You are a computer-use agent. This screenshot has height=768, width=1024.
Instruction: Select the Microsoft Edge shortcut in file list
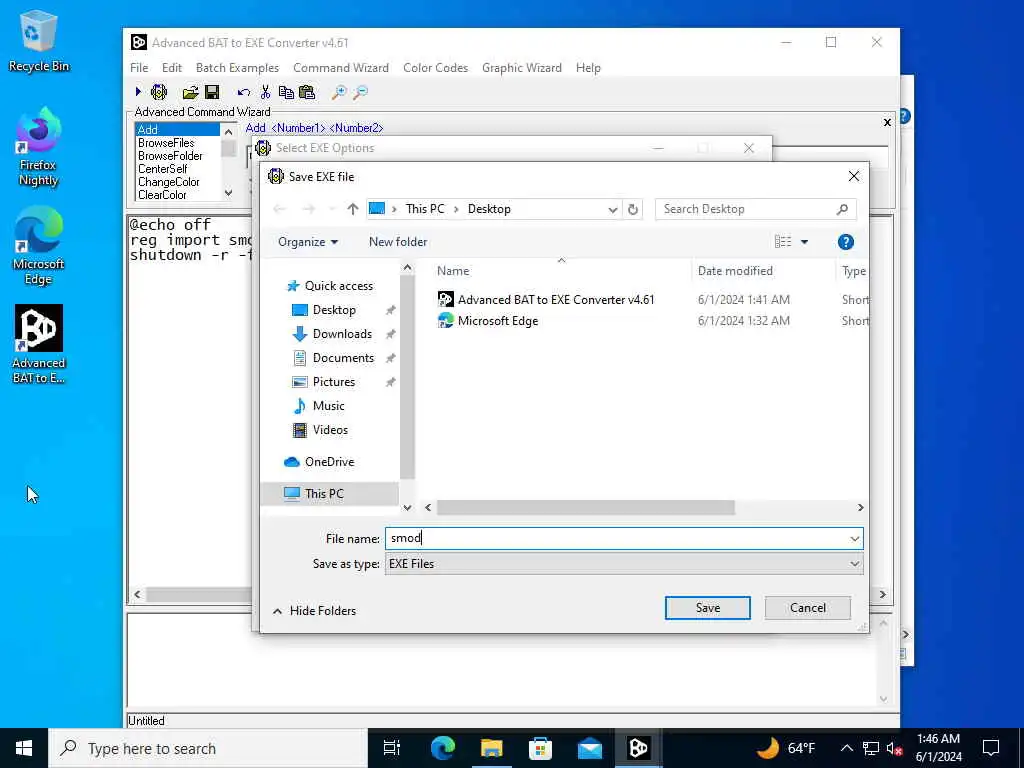tap(498, 321)
